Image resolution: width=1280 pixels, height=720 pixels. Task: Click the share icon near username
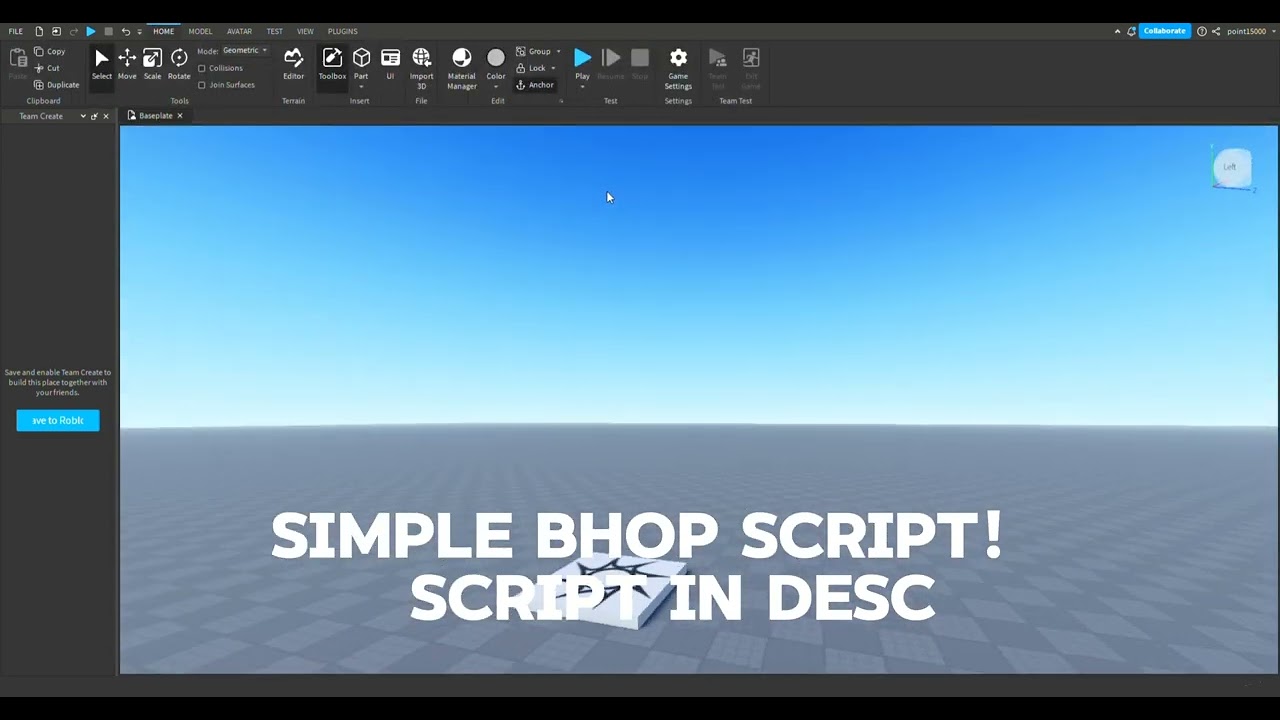click(x=1216, y=31)
